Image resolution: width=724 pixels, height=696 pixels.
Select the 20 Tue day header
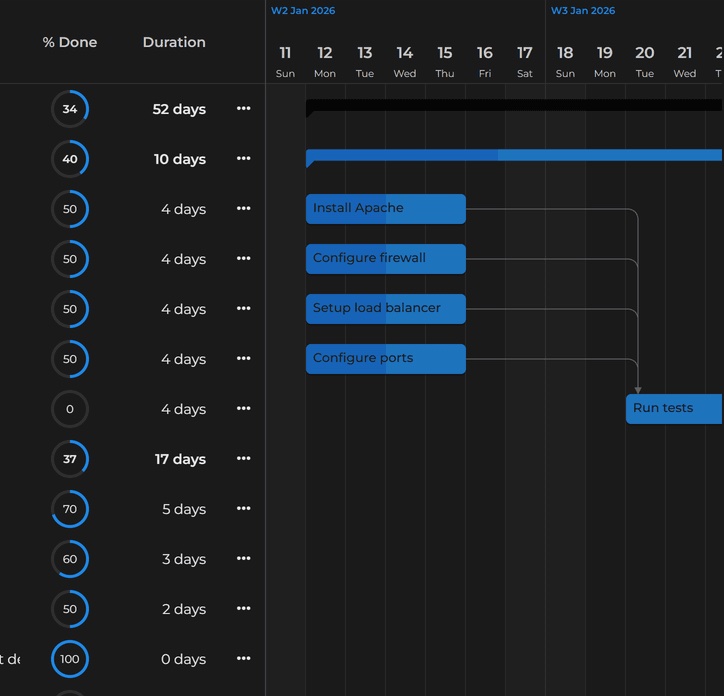tap(645, 62)
